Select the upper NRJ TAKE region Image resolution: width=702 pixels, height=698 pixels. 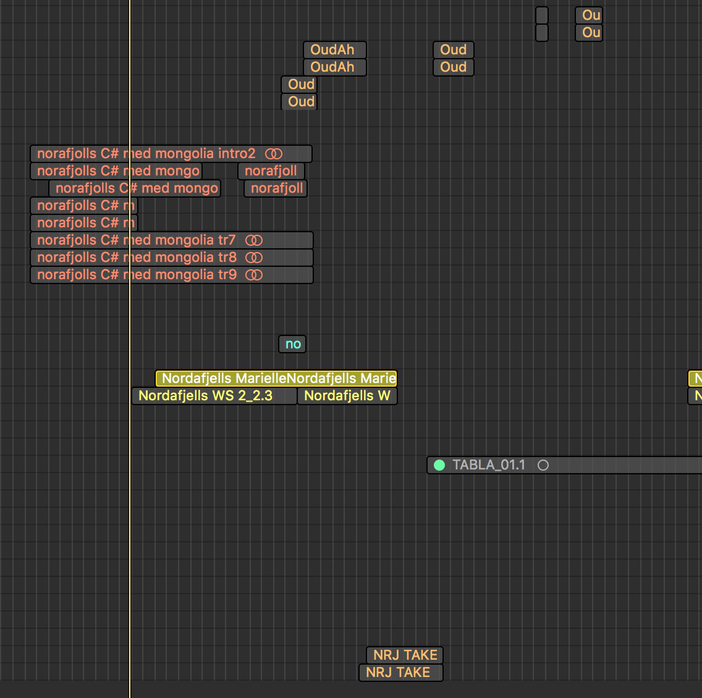pos(404,655)
